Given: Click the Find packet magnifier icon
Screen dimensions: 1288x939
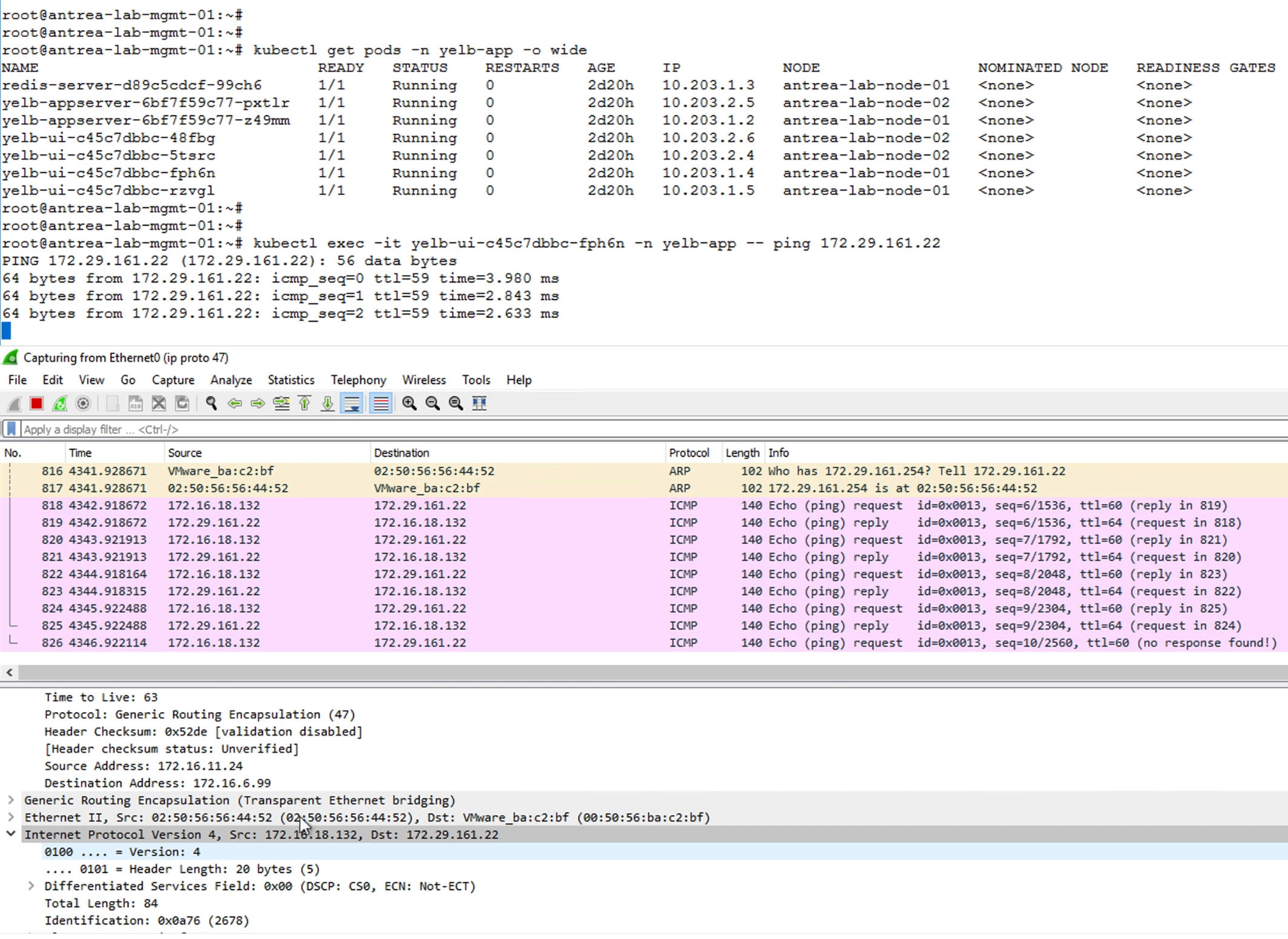Looking at the screenshot, I should tap(211, 404).
